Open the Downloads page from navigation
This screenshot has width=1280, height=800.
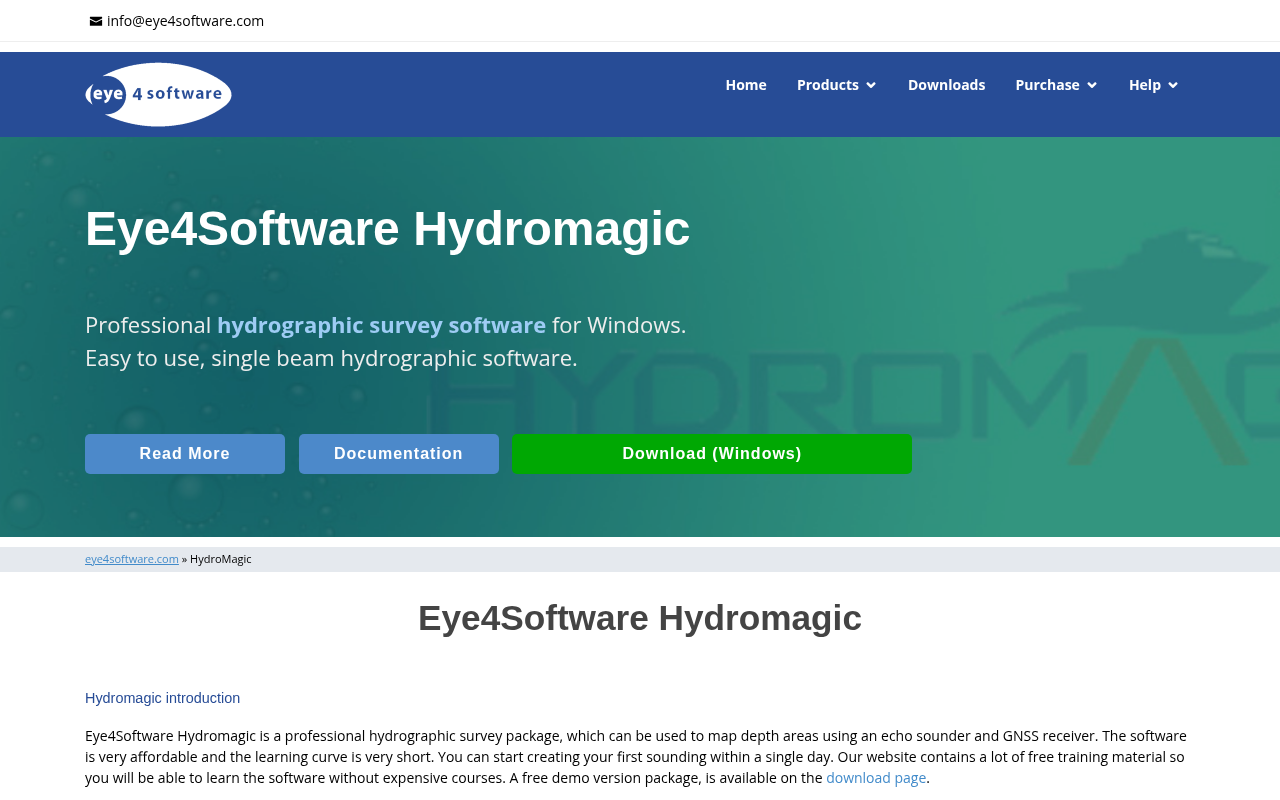pyautogui.click(x=946, y=85)
